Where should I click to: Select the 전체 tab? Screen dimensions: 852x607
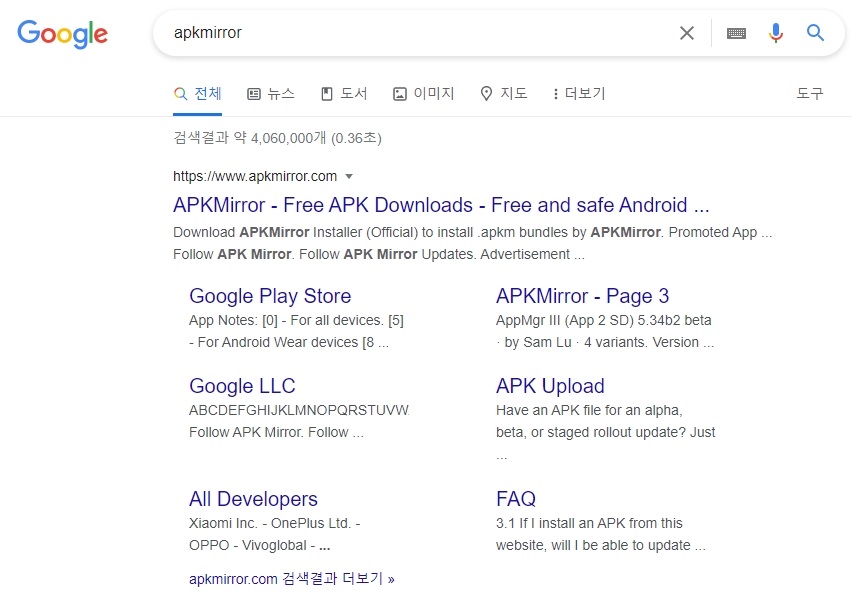(198, 93)
